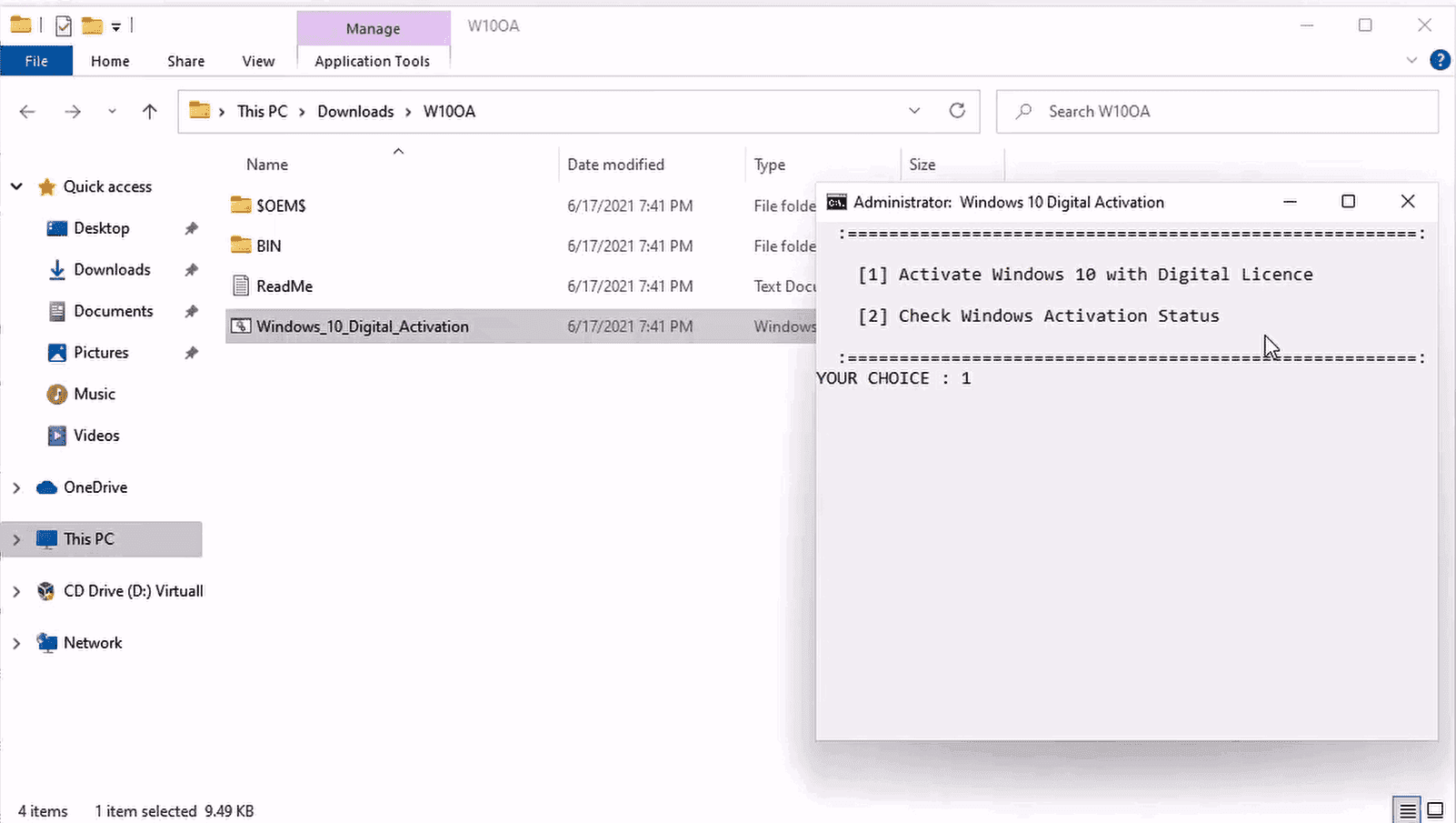Click Downloads in the address path
This screenshot has height=823, width=1456.
point(355,111)
